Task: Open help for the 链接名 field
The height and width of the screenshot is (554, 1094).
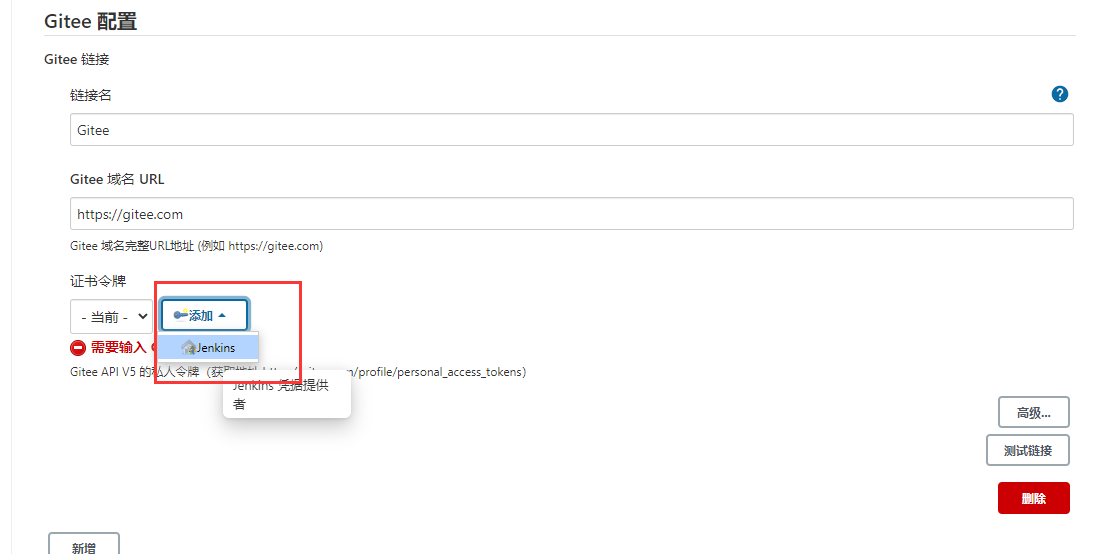Action: click(1059, 94)
